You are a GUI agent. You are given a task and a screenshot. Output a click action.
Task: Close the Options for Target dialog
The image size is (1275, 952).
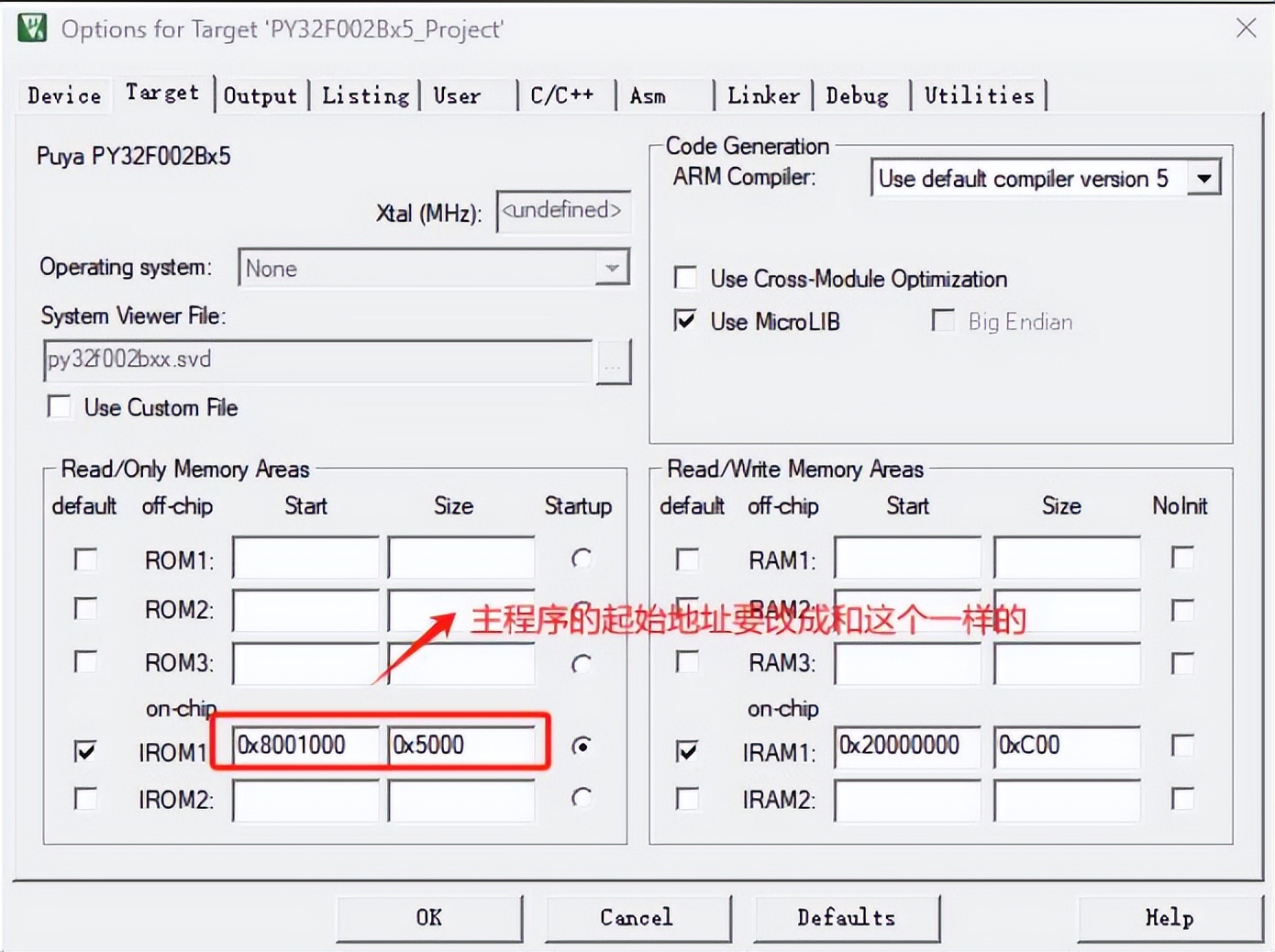point(1246,28)
